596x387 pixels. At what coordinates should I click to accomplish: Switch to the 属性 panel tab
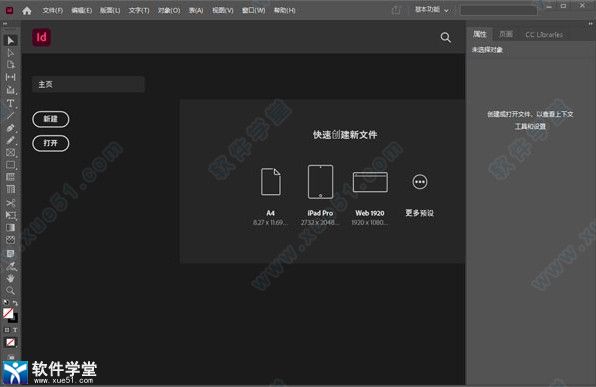[x=480, y=35]
